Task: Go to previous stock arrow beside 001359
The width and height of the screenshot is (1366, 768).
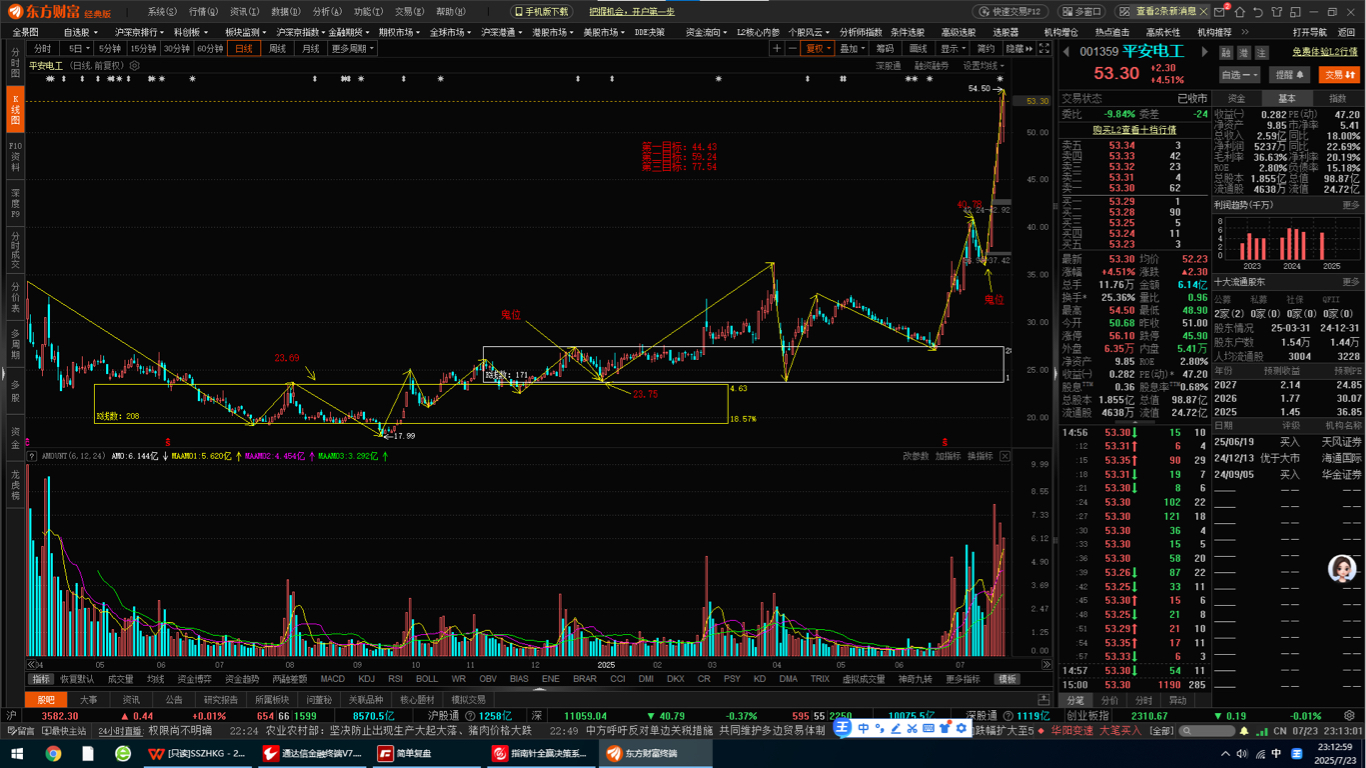Action: coord(1066,51)
